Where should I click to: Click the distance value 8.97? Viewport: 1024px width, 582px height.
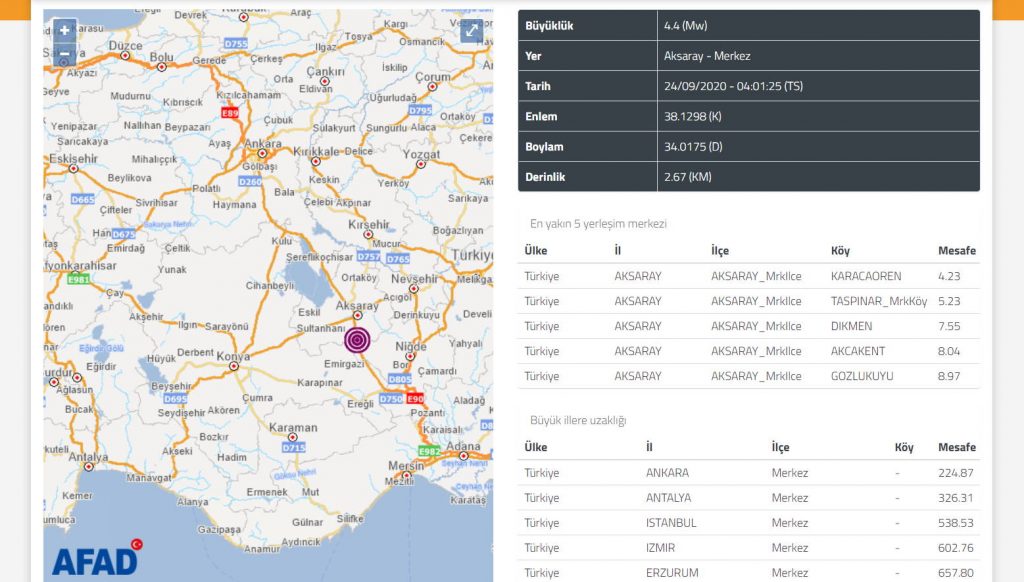pyautogui.click(x=949, y=376)
